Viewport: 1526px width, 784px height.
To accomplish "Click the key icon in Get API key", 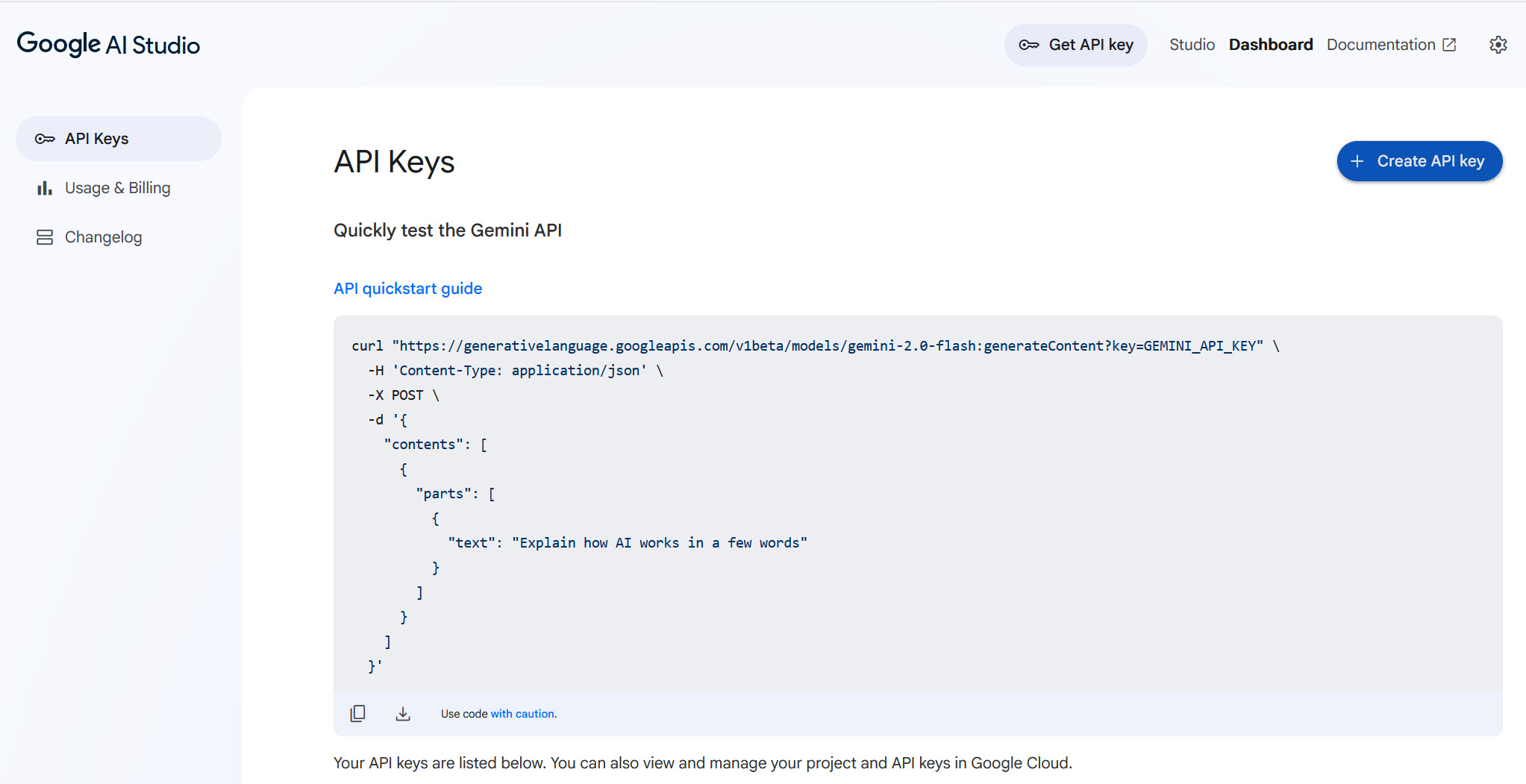I will [x=1031, y=44].
